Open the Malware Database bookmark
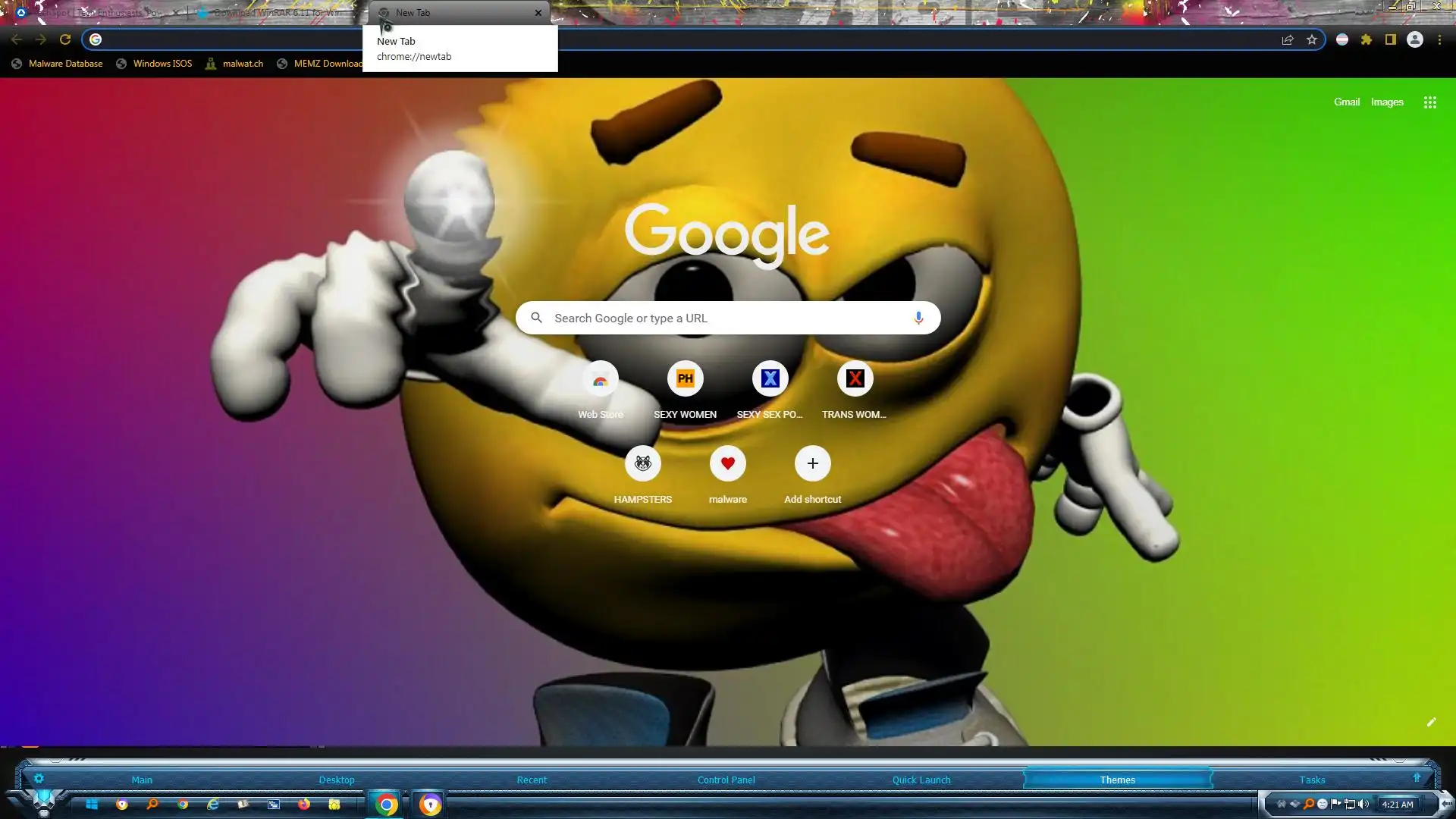Screen dimensions: 1456x819 [x=65, y=64]
